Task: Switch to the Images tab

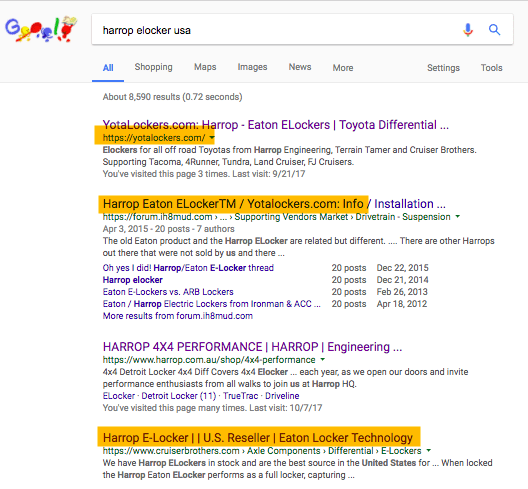Action: coord(252,67)
